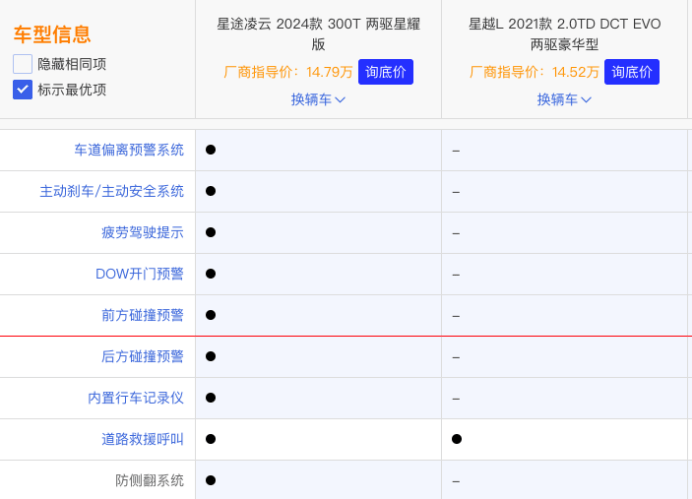The image size is (692, 499).
Task: Check the 隐藏相同项 checkbox
Action: (23, 64)
